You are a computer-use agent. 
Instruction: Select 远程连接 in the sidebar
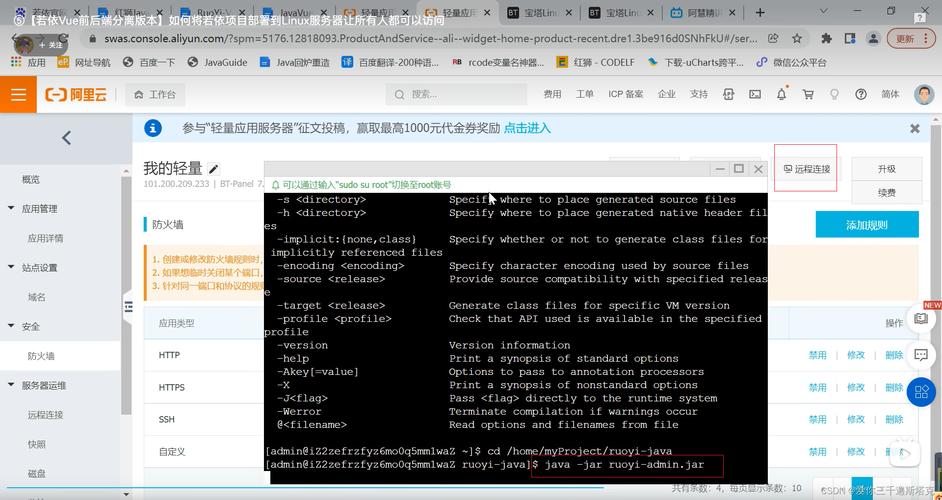coord(45,415)
